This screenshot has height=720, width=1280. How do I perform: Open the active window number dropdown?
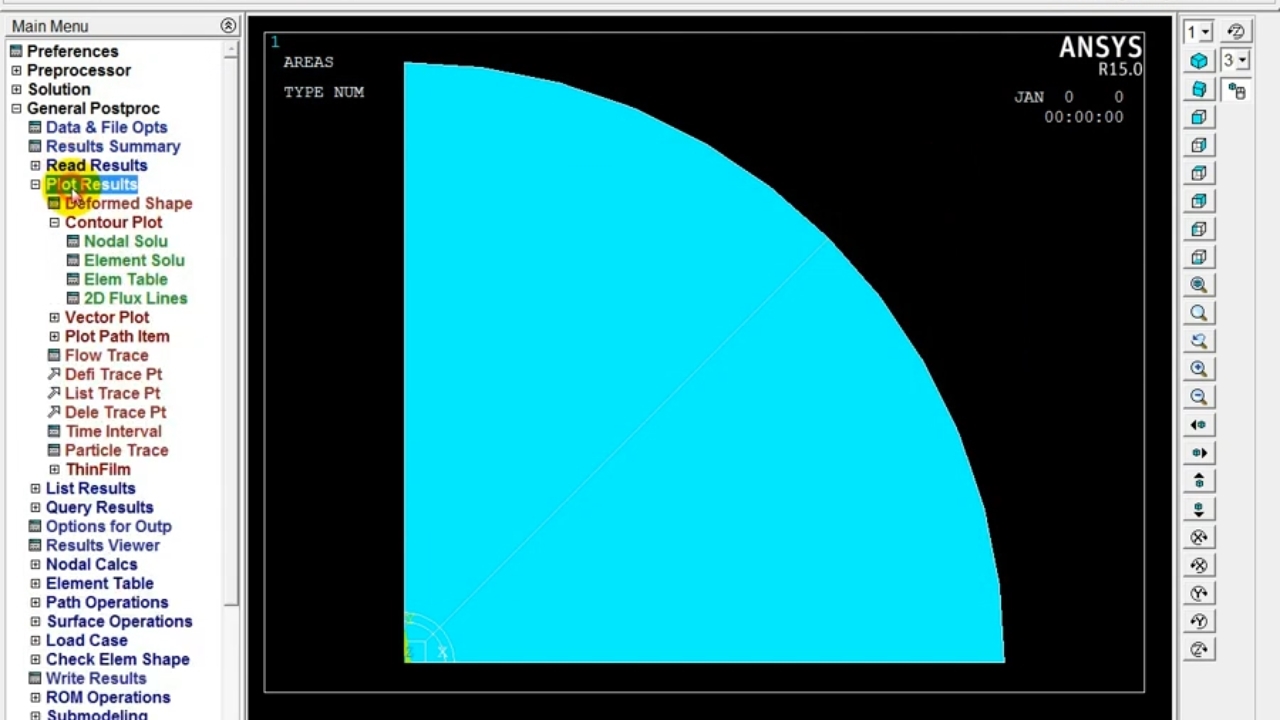click(x=1198, y=33)
